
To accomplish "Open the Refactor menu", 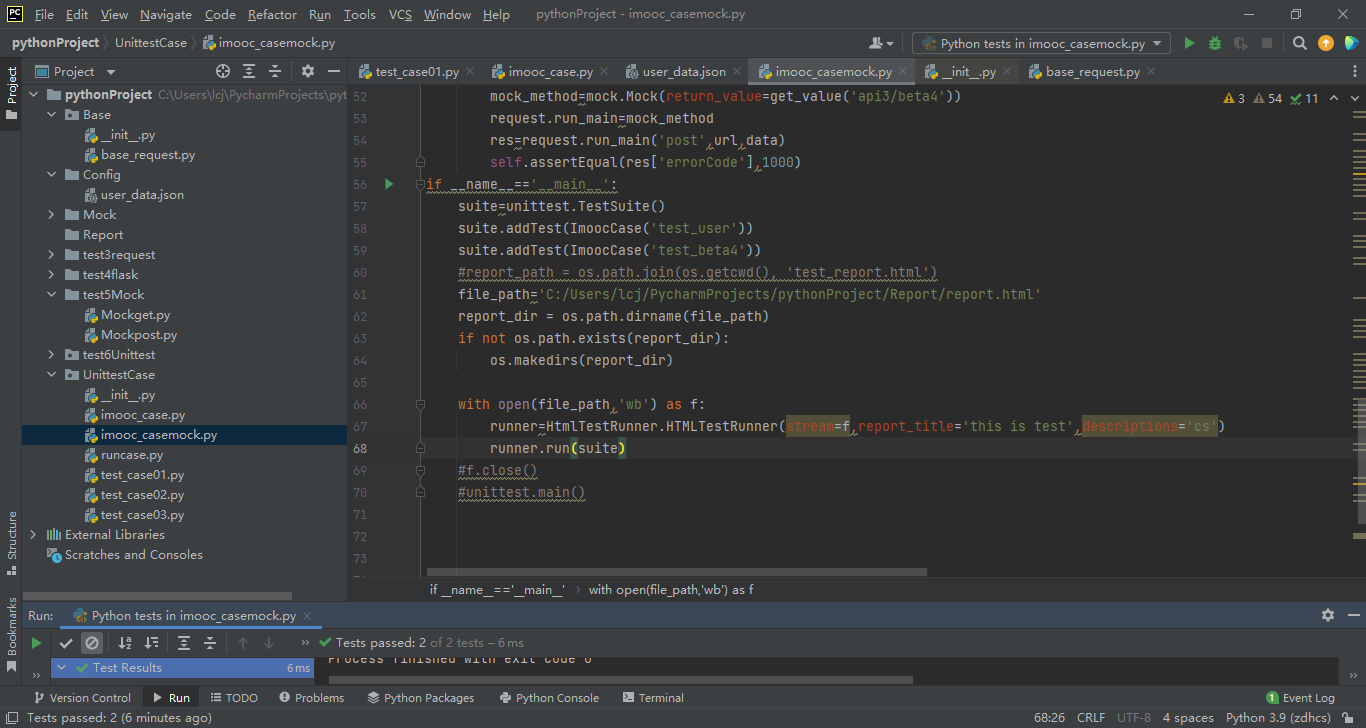I will click(272, 14).
